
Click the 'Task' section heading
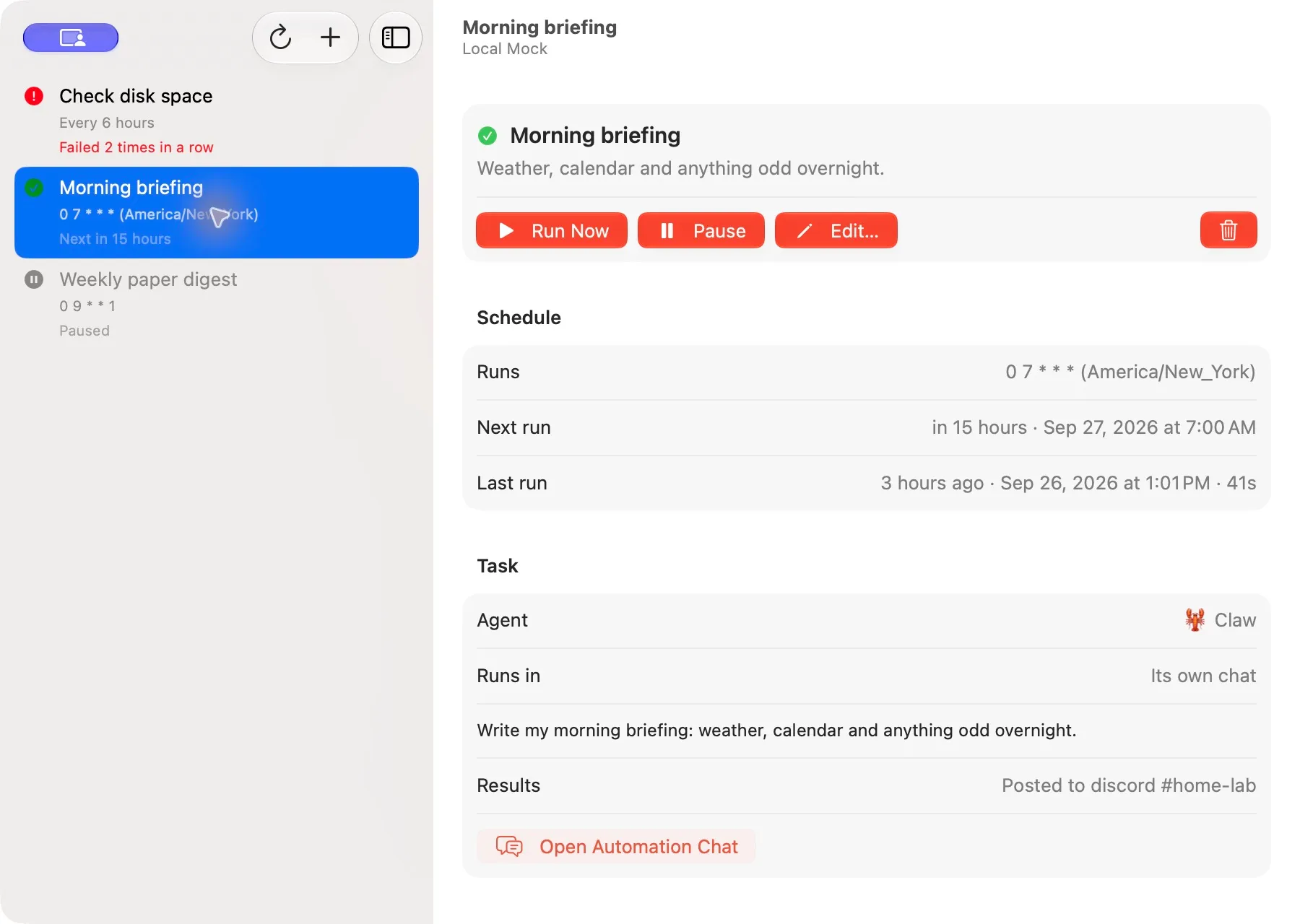pos(498,566)
